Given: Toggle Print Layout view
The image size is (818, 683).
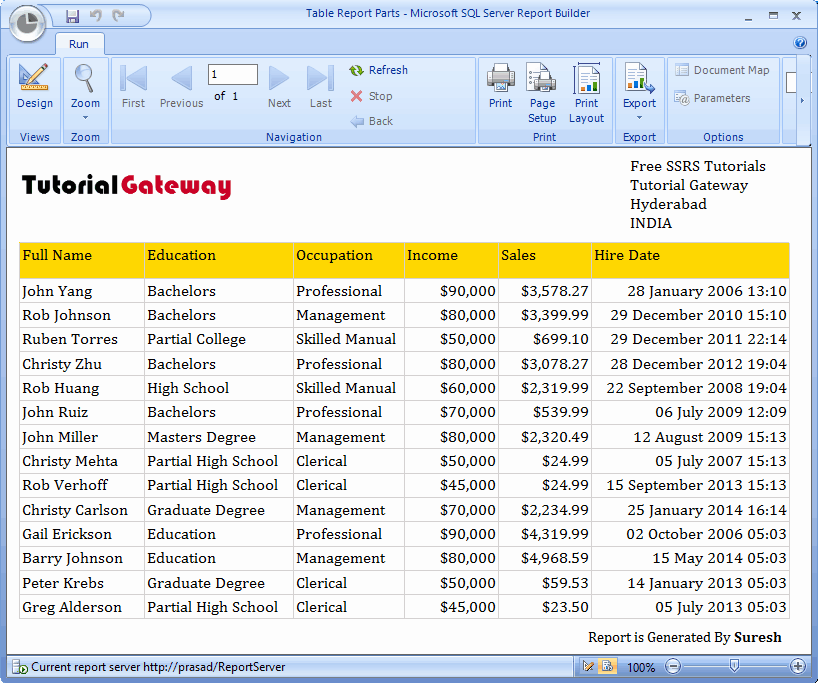Looking at the screenshot, I should (586, 92).
